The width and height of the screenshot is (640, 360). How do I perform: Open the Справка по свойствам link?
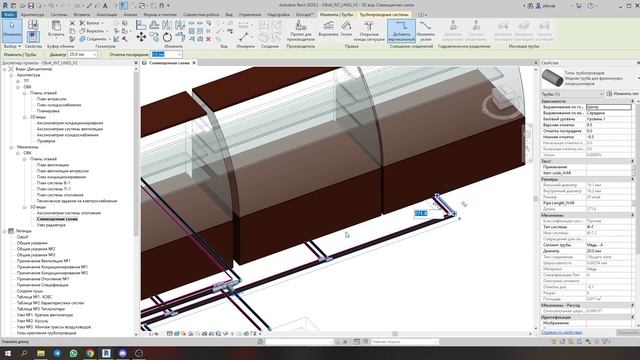tap(561, 332)
